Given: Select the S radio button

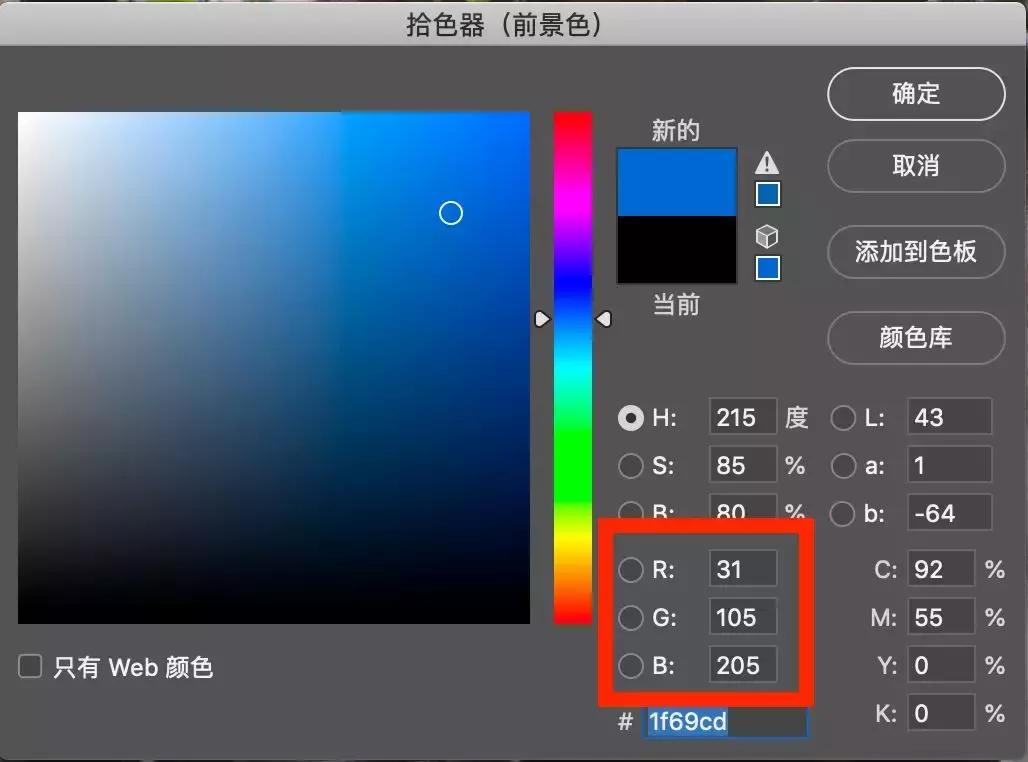Looking at the screenshot, I should (631, 465).
